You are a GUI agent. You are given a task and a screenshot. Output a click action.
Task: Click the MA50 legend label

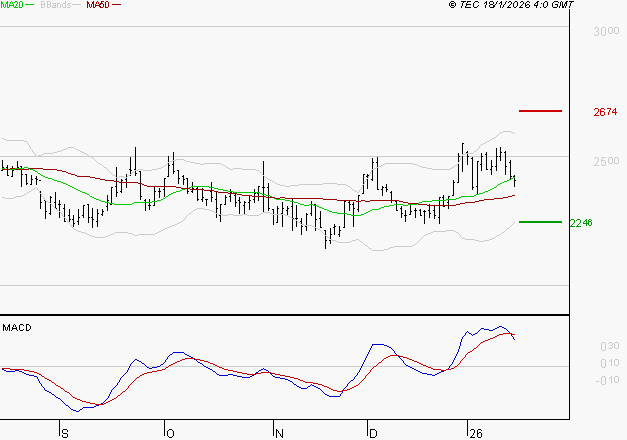coord(98,4)
